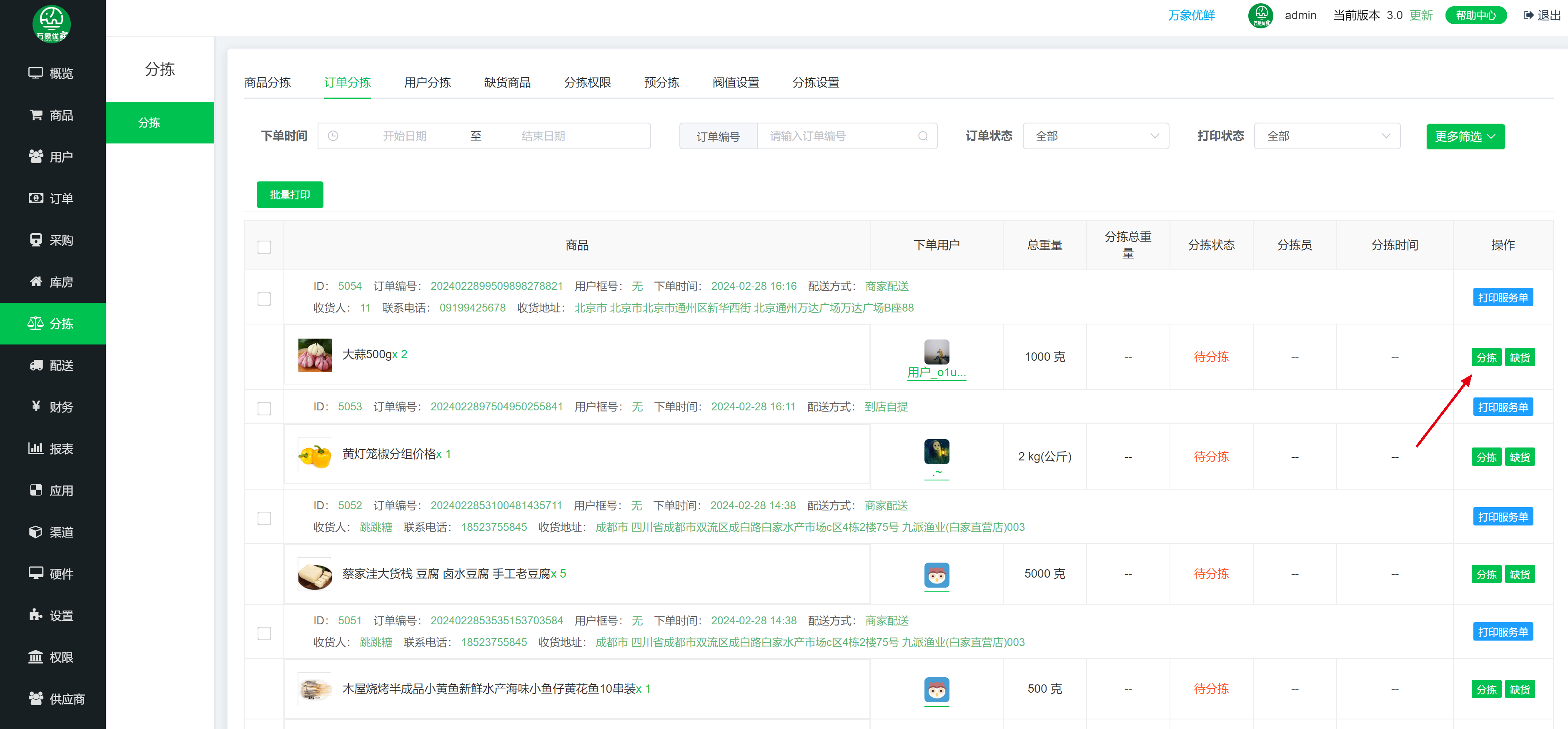Check the checkbox for order 5052

point(264,518)
